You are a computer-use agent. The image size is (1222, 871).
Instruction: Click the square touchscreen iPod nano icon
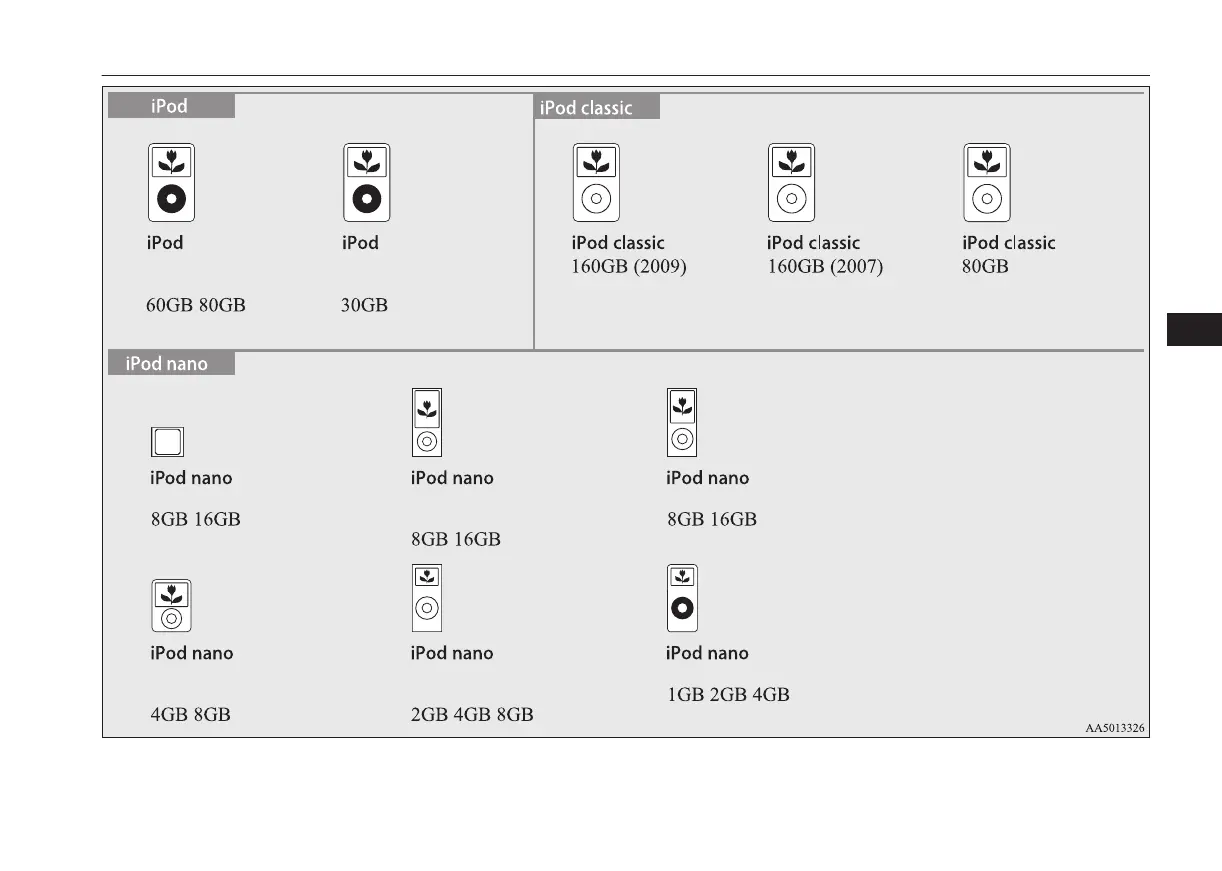point(168,442)
